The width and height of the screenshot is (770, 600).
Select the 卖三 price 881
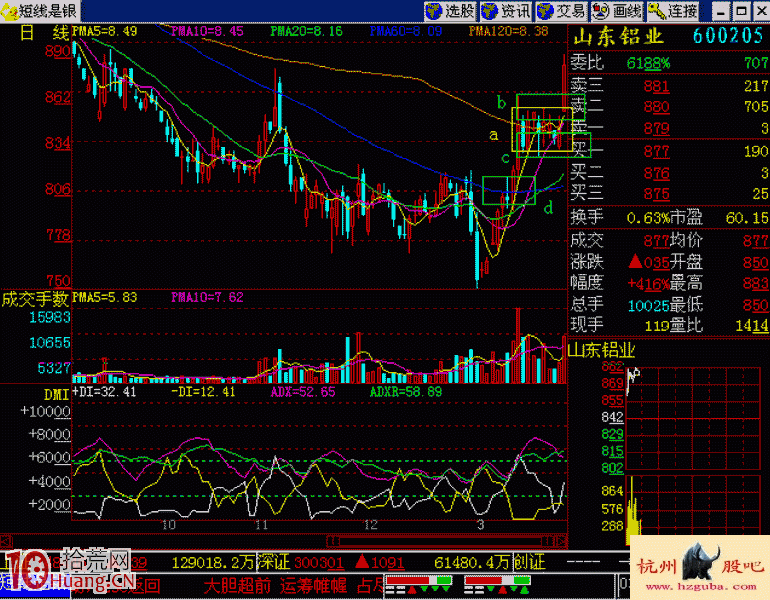657,86
